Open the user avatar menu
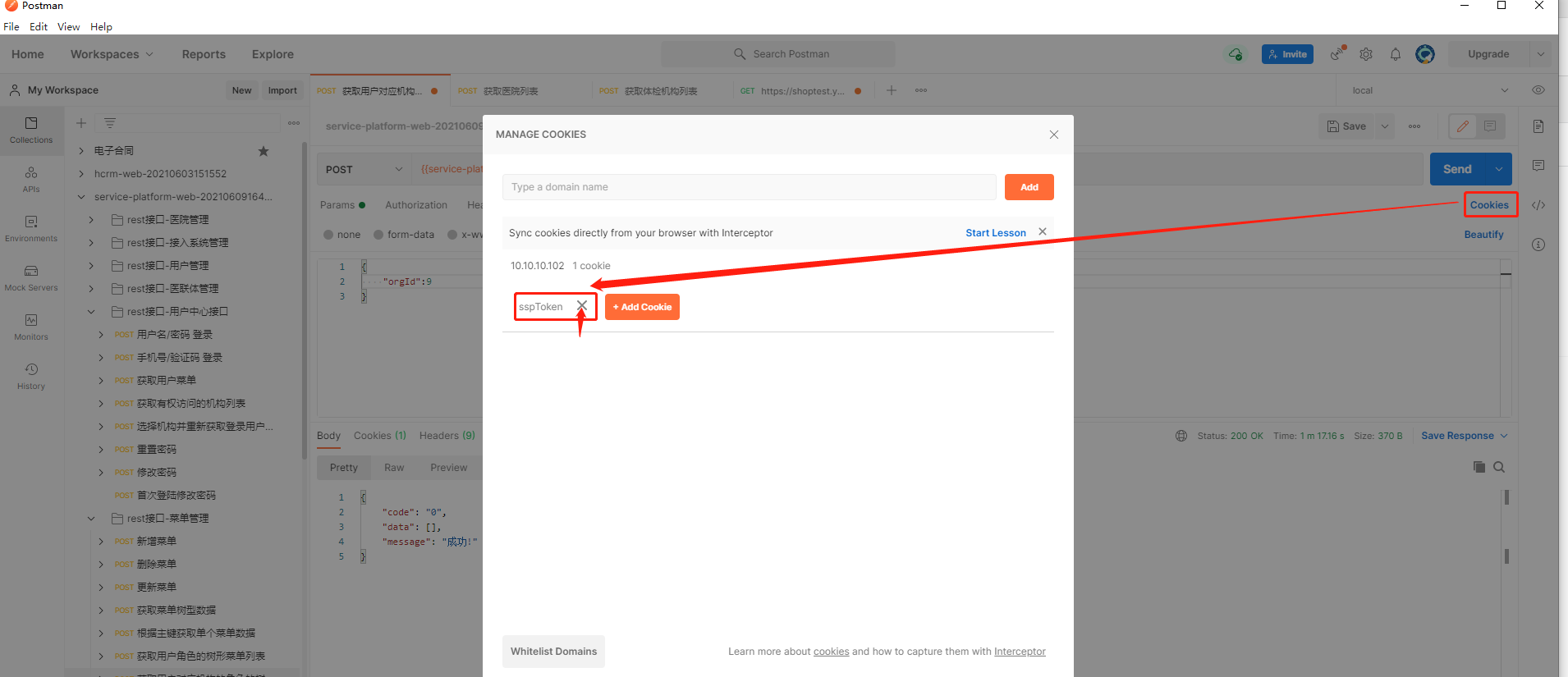This screenshot has height=677, width=1568. coord(1425,54)
